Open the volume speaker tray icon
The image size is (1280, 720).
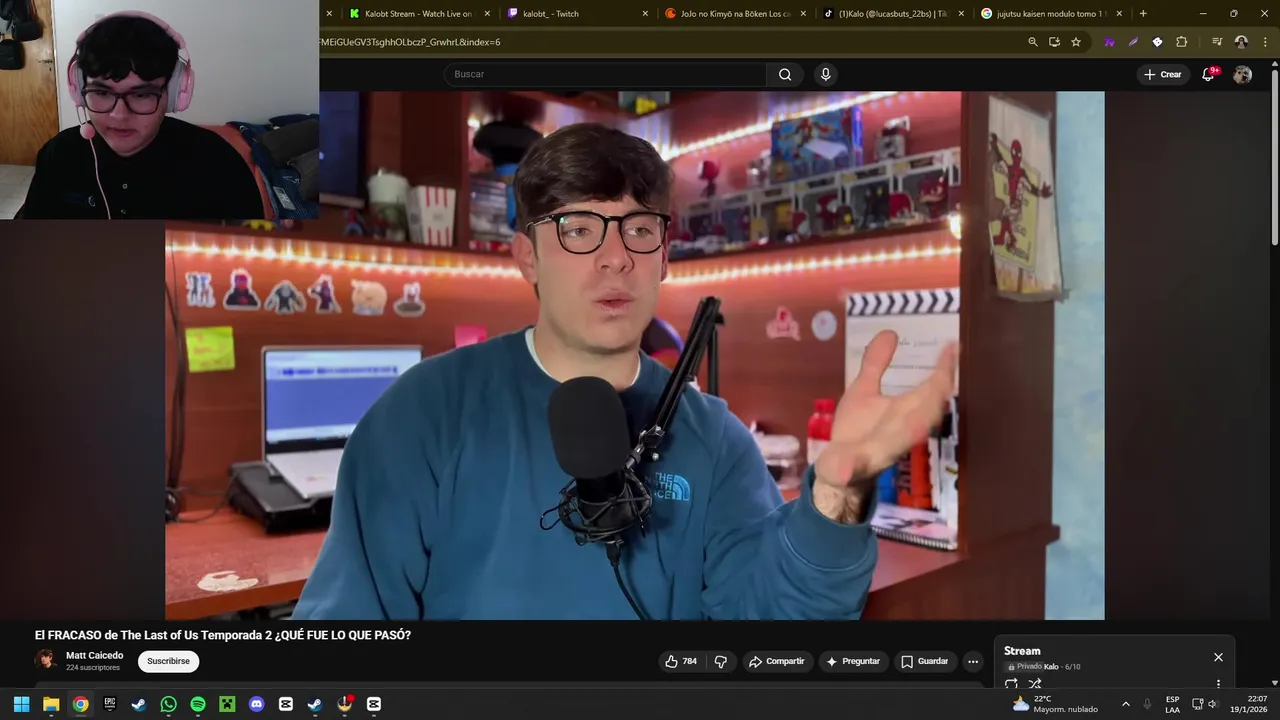[1213, 704]
